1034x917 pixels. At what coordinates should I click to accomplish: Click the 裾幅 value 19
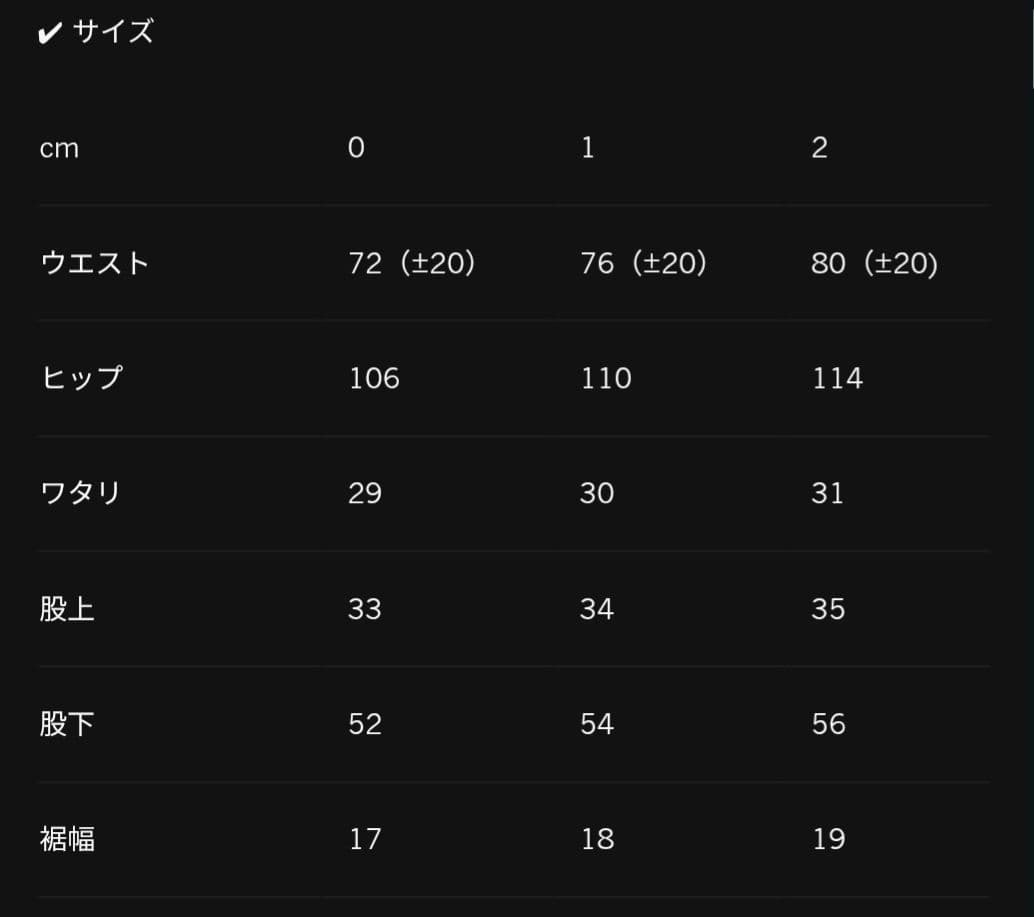828,839
